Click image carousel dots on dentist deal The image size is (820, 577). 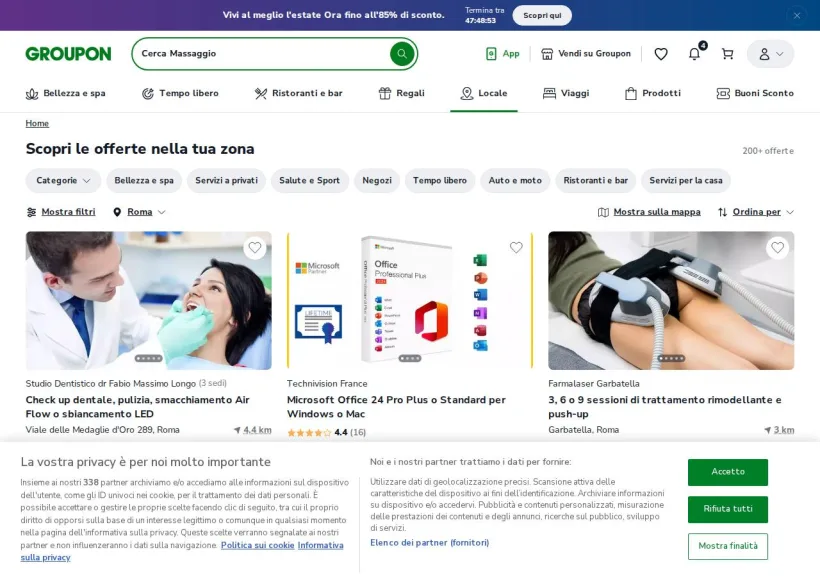(149, 358)
